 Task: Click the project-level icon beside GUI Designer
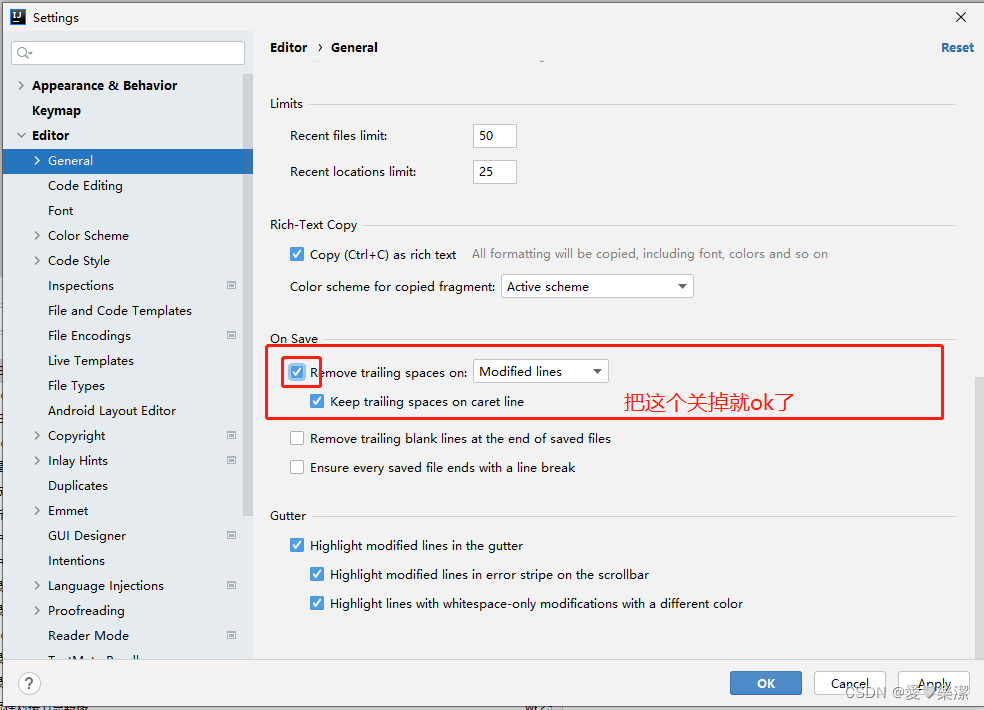[232, 535]
